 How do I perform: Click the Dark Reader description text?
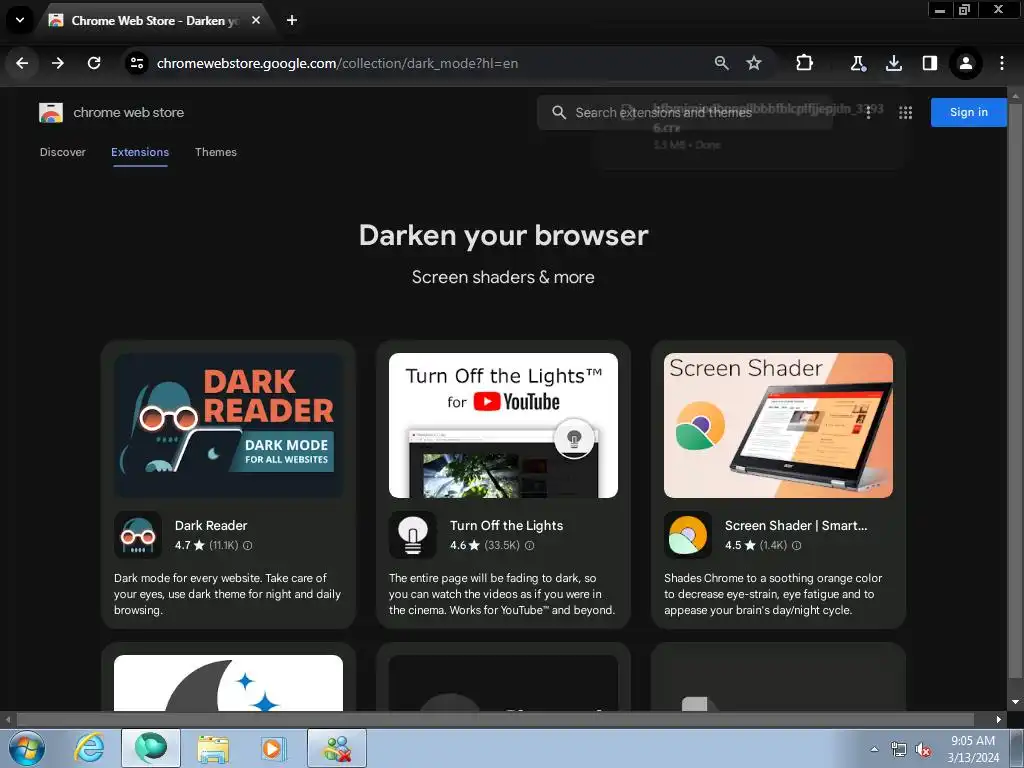point(228,594)
